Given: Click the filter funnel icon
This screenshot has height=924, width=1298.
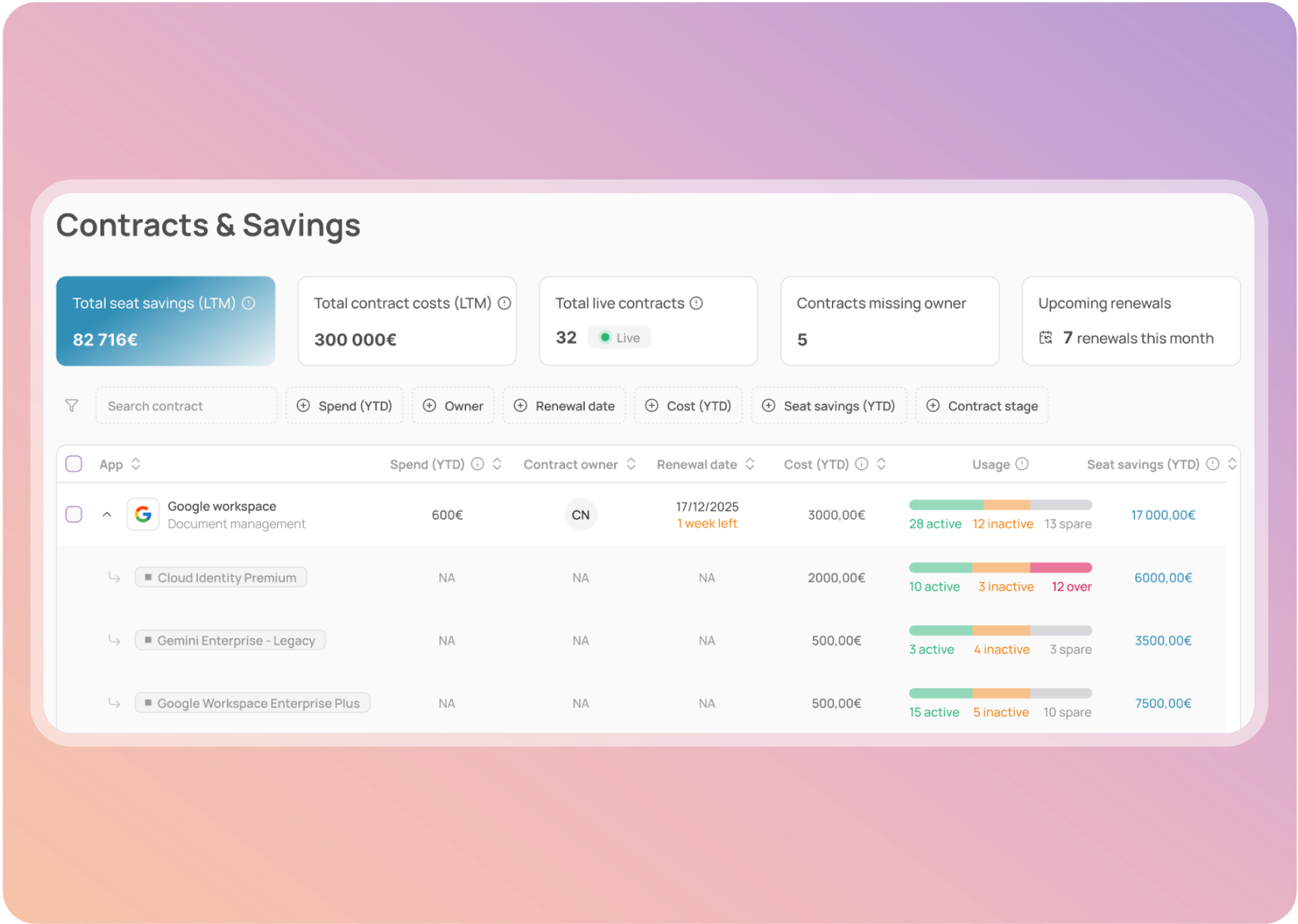Looking at the screenshot, I should pyautogui.click(x=71, y=406).
